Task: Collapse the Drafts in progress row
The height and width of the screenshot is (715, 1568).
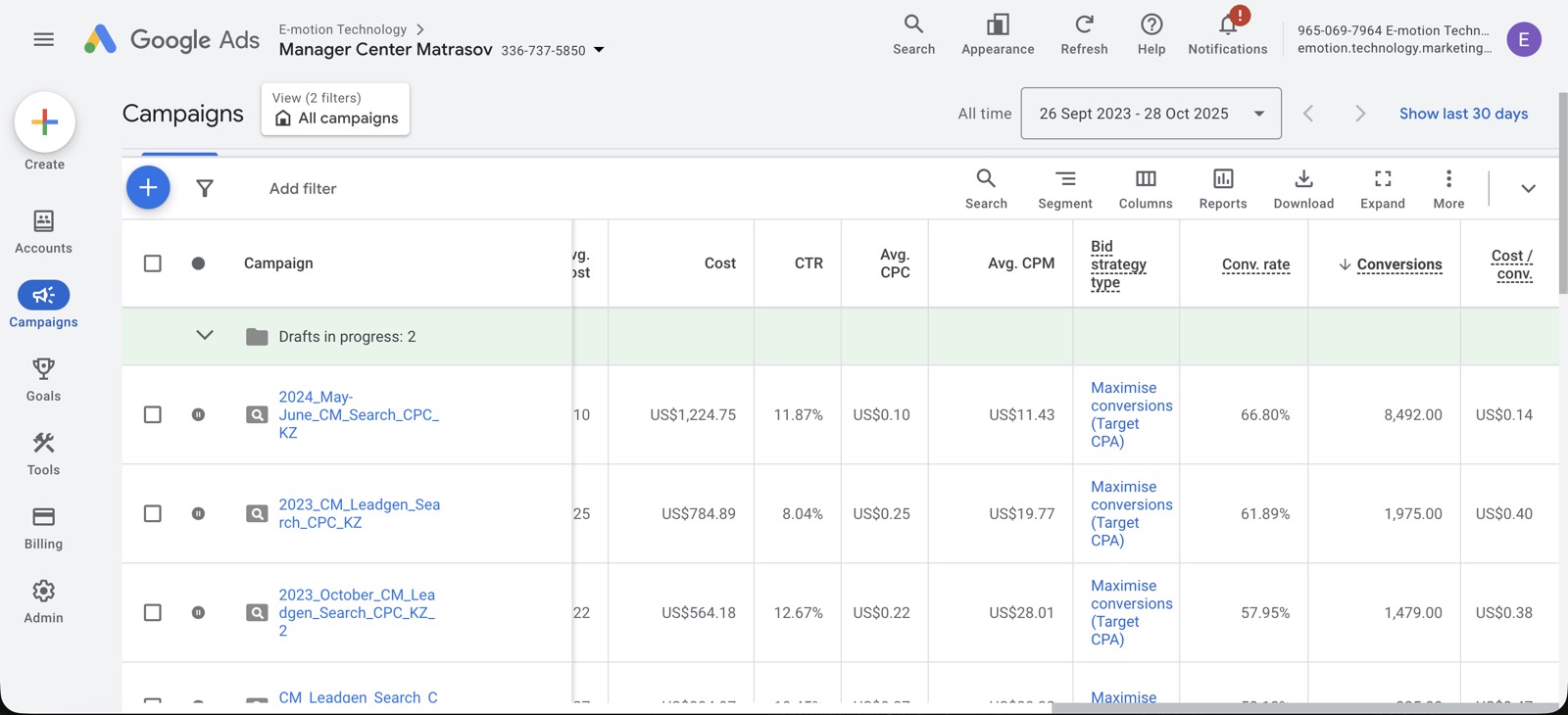Action: (205, 336)
